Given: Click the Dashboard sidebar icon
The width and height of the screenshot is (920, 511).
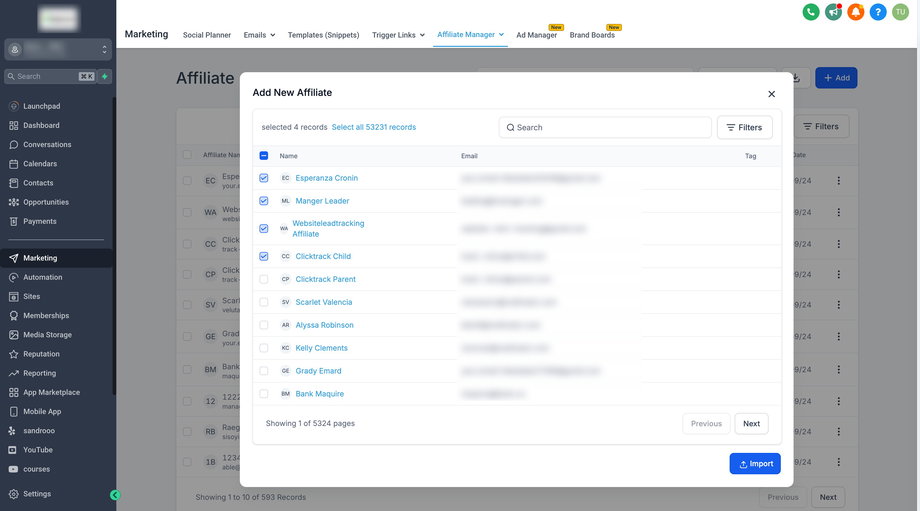Looking at the screenshot, I should click(x=13, y=126).
